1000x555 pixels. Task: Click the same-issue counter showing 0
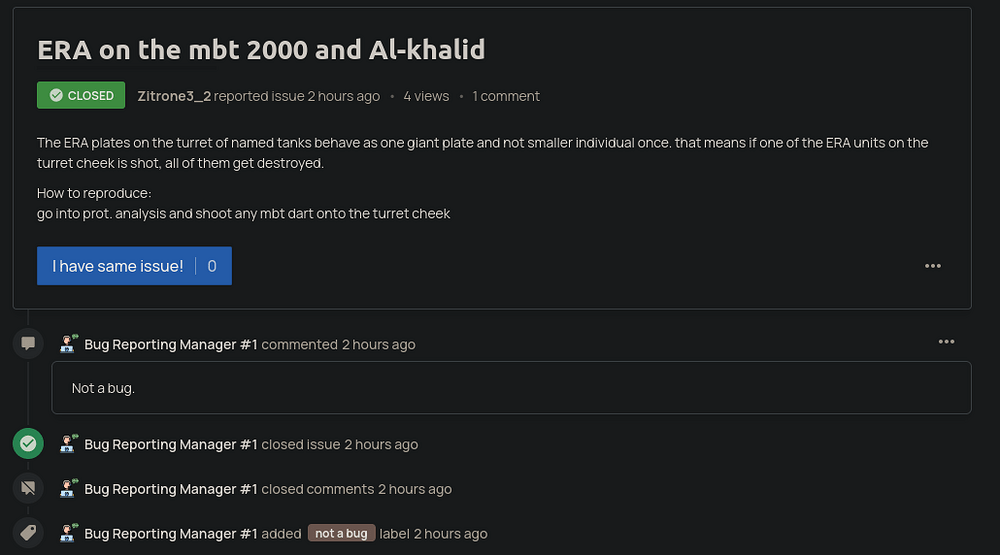212,266
